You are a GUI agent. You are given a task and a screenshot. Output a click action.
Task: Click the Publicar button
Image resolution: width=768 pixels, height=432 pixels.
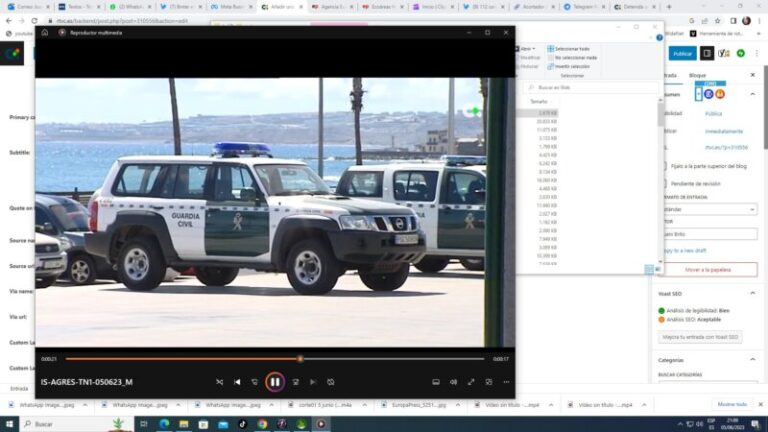pos(683,53)
